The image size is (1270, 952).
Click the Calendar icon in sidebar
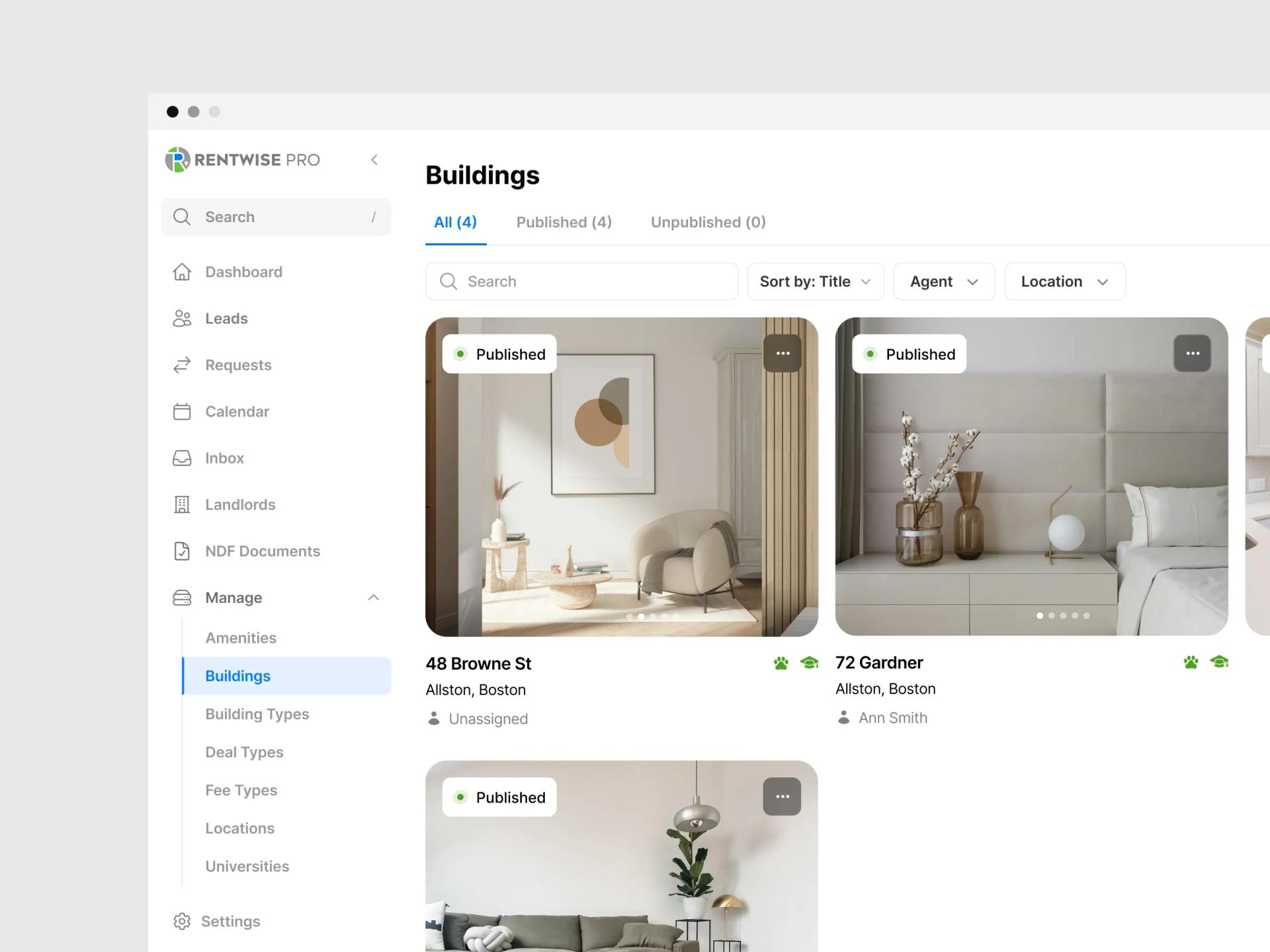[182, 412]
